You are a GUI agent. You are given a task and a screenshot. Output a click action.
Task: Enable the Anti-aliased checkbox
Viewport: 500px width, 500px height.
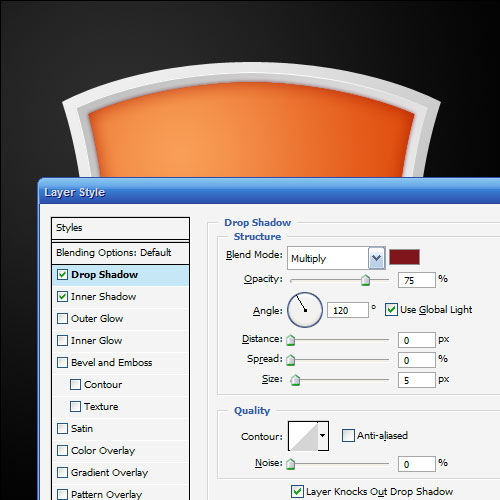(348, 436)
